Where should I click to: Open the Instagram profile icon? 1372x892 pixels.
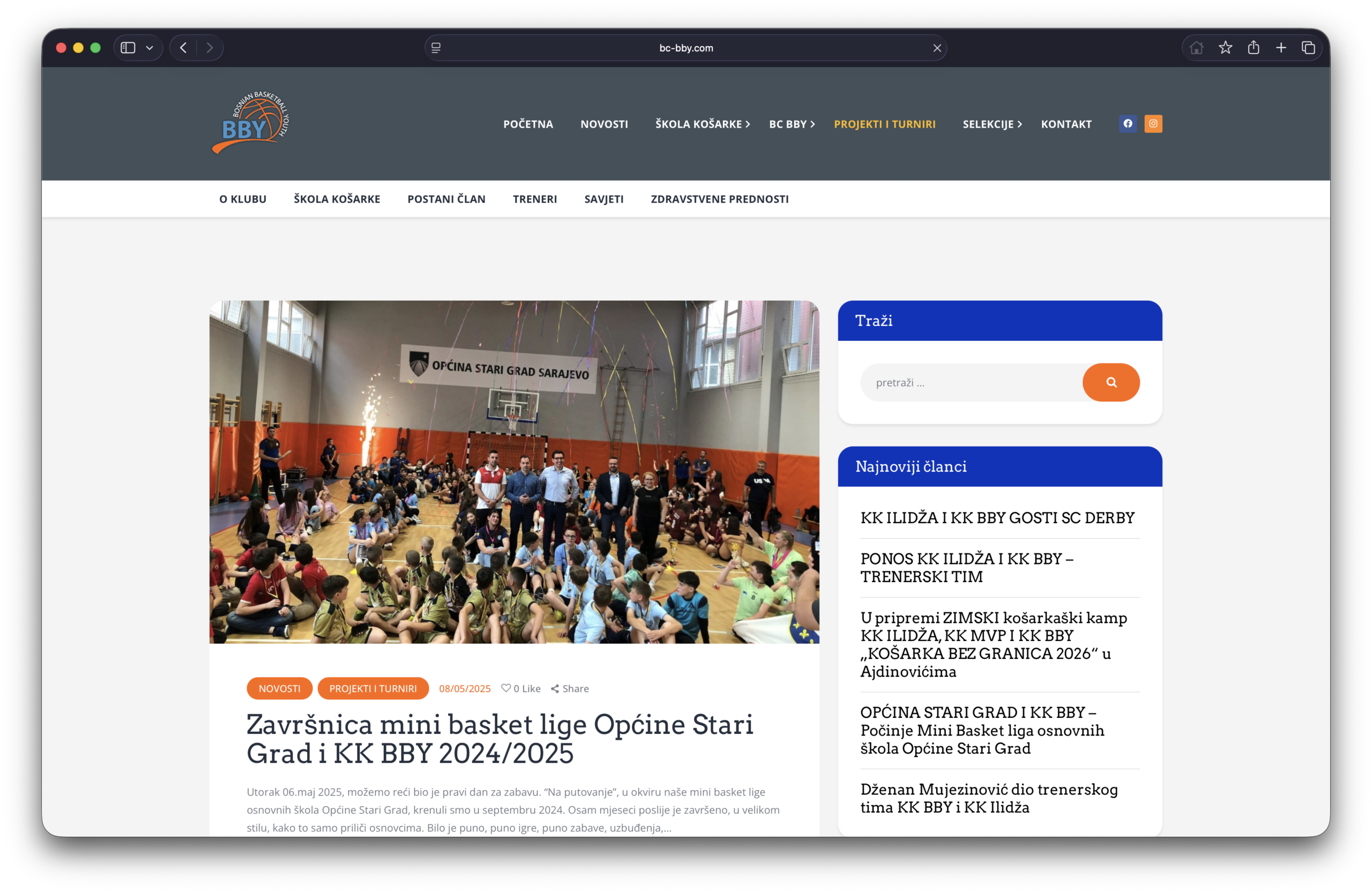tap(1153, 123)
